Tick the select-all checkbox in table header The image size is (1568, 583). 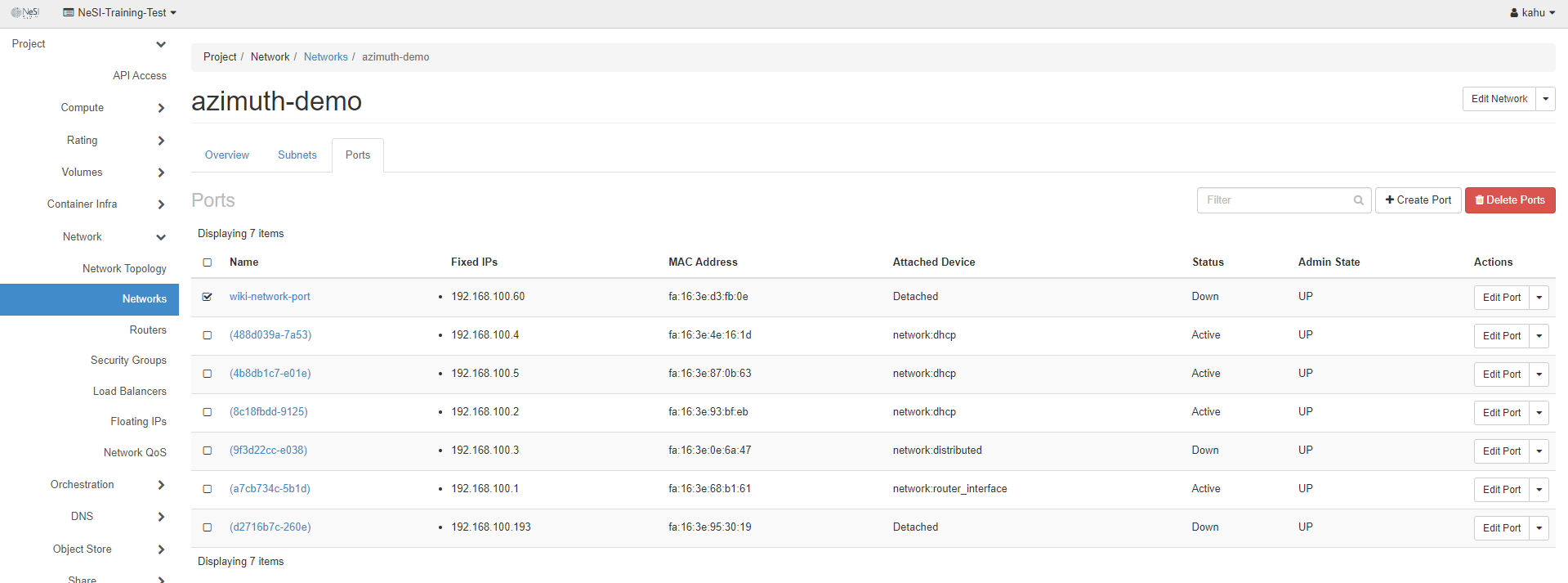point(208,262)
